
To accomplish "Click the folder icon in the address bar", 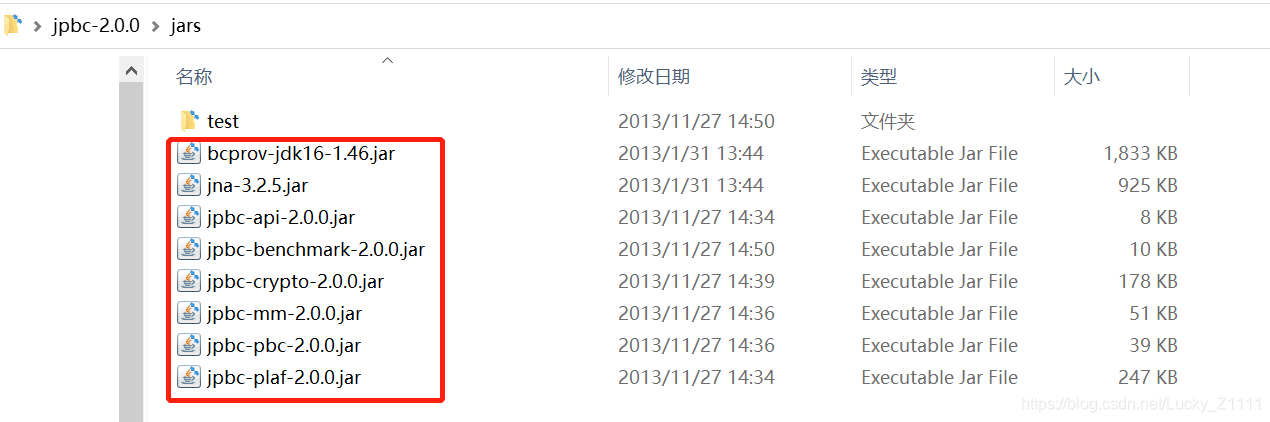I will (12, 24).
